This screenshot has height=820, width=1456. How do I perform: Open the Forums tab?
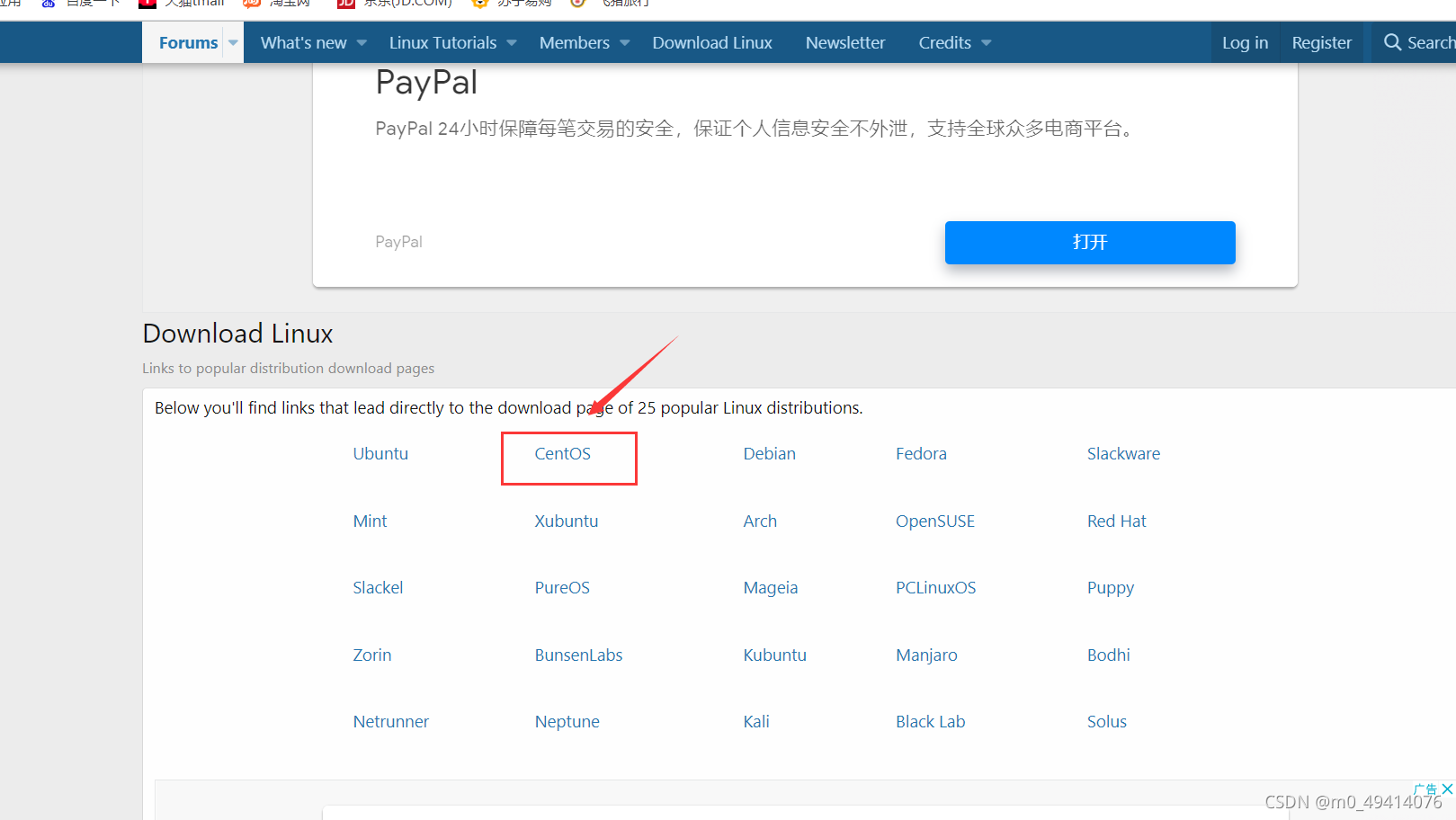188,42
